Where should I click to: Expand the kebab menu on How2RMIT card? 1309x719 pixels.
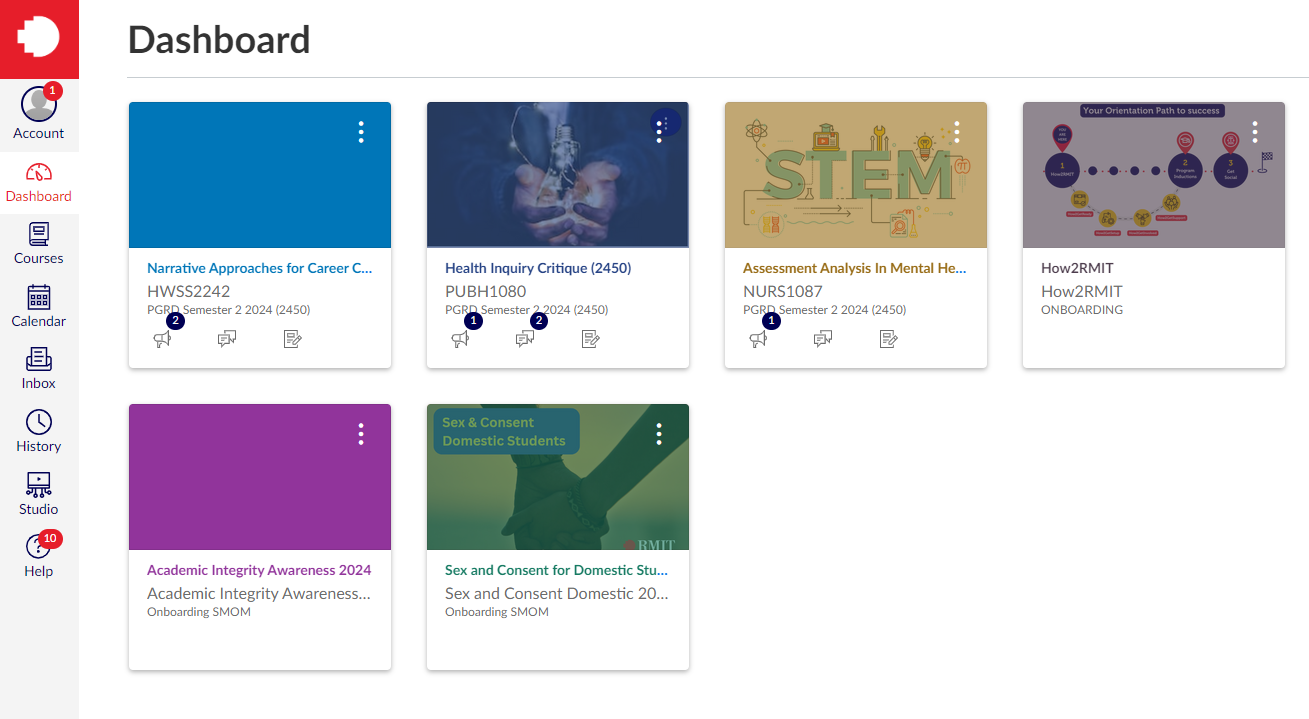click(x=1254, y=131)
